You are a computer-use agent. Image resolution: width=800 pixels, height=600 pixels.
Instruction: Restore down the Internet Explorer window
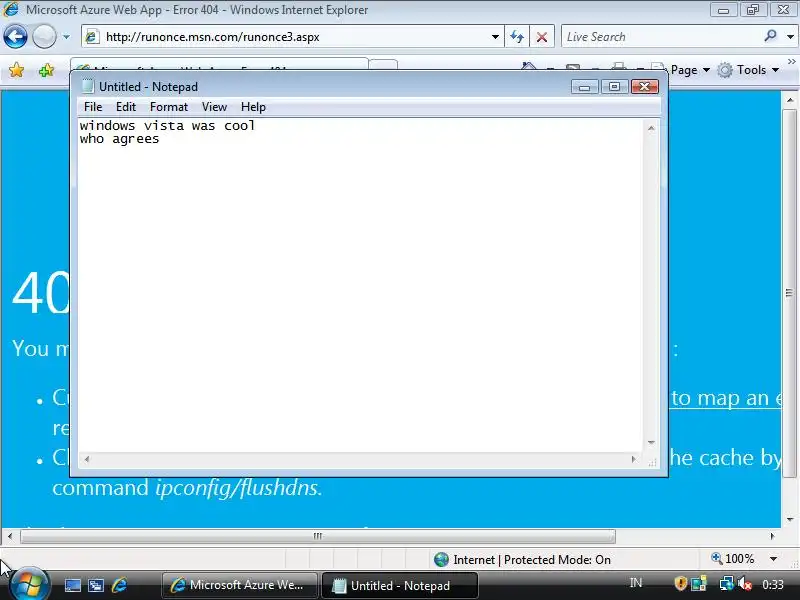[x=753, y=10]
